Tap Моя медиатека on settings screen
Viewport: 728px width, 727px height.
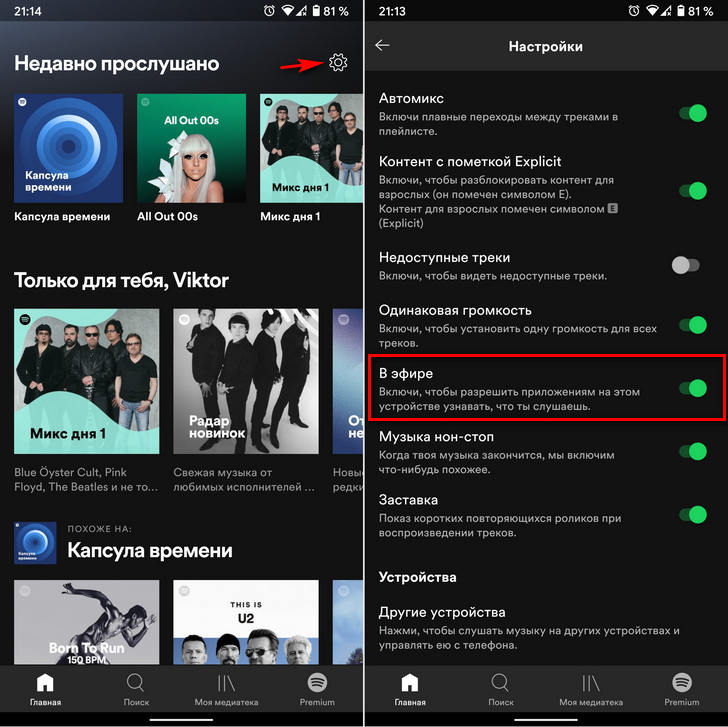coord(591,690)
